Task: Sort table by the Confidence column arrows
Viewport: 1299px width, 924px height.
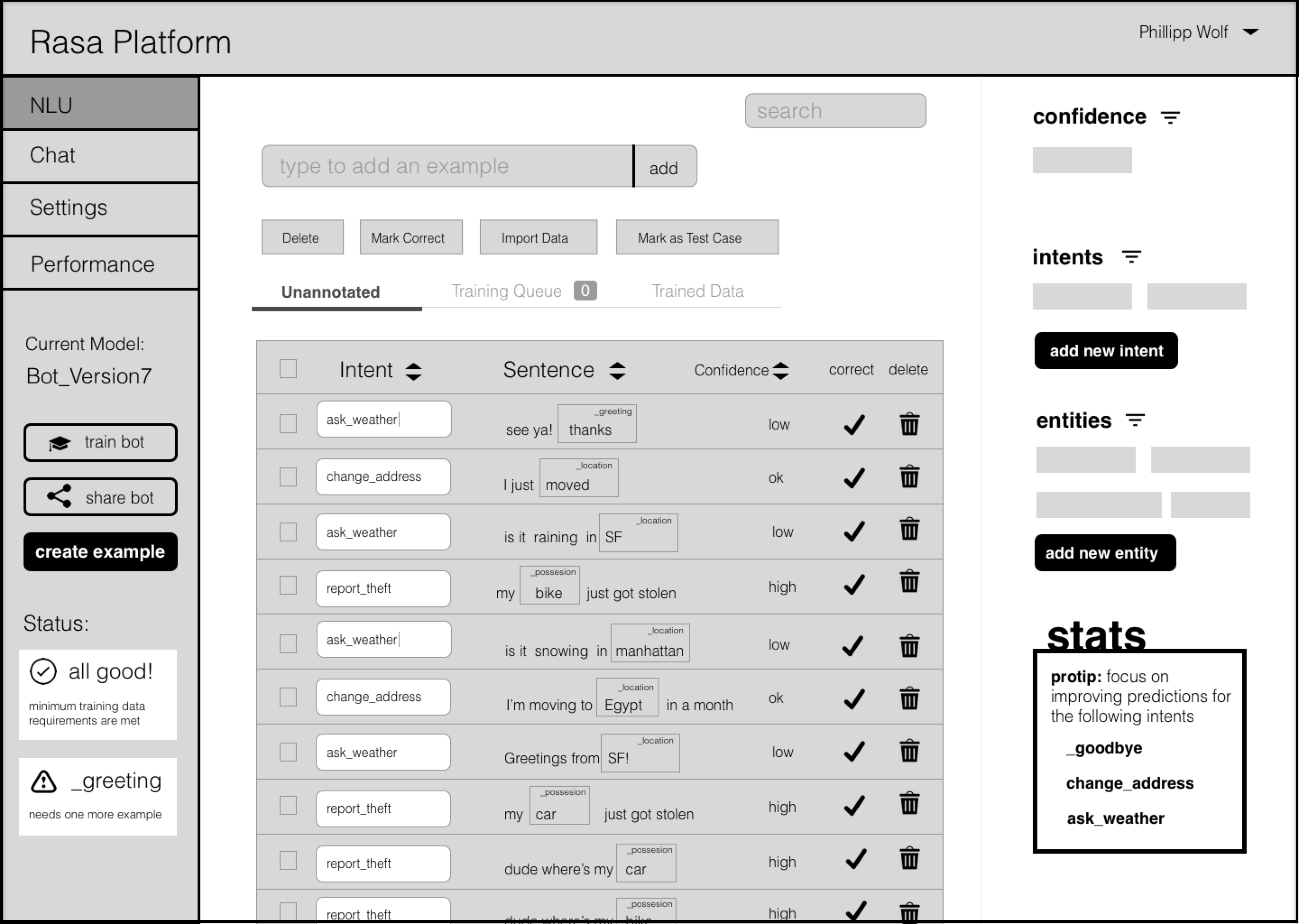Action: [x=781, y=371]
